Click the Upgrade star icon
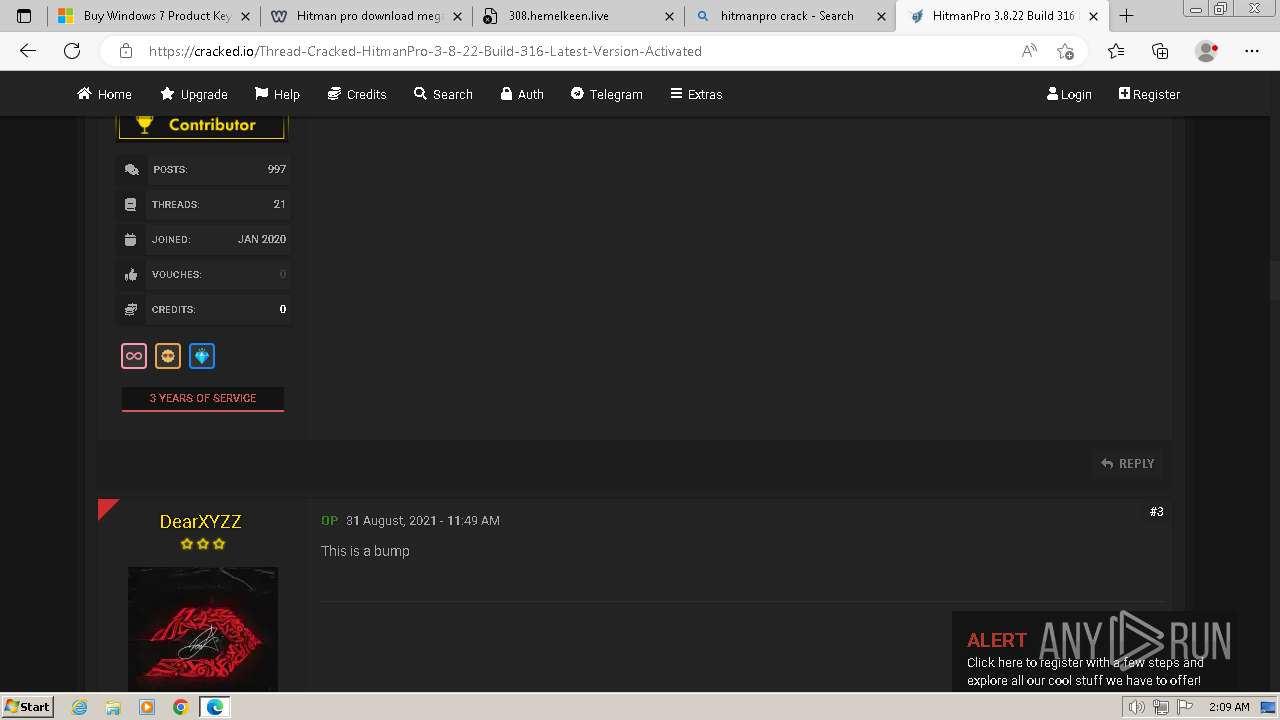The height and width of the screenshot is (720, 1280). click(x=168, y=93)
